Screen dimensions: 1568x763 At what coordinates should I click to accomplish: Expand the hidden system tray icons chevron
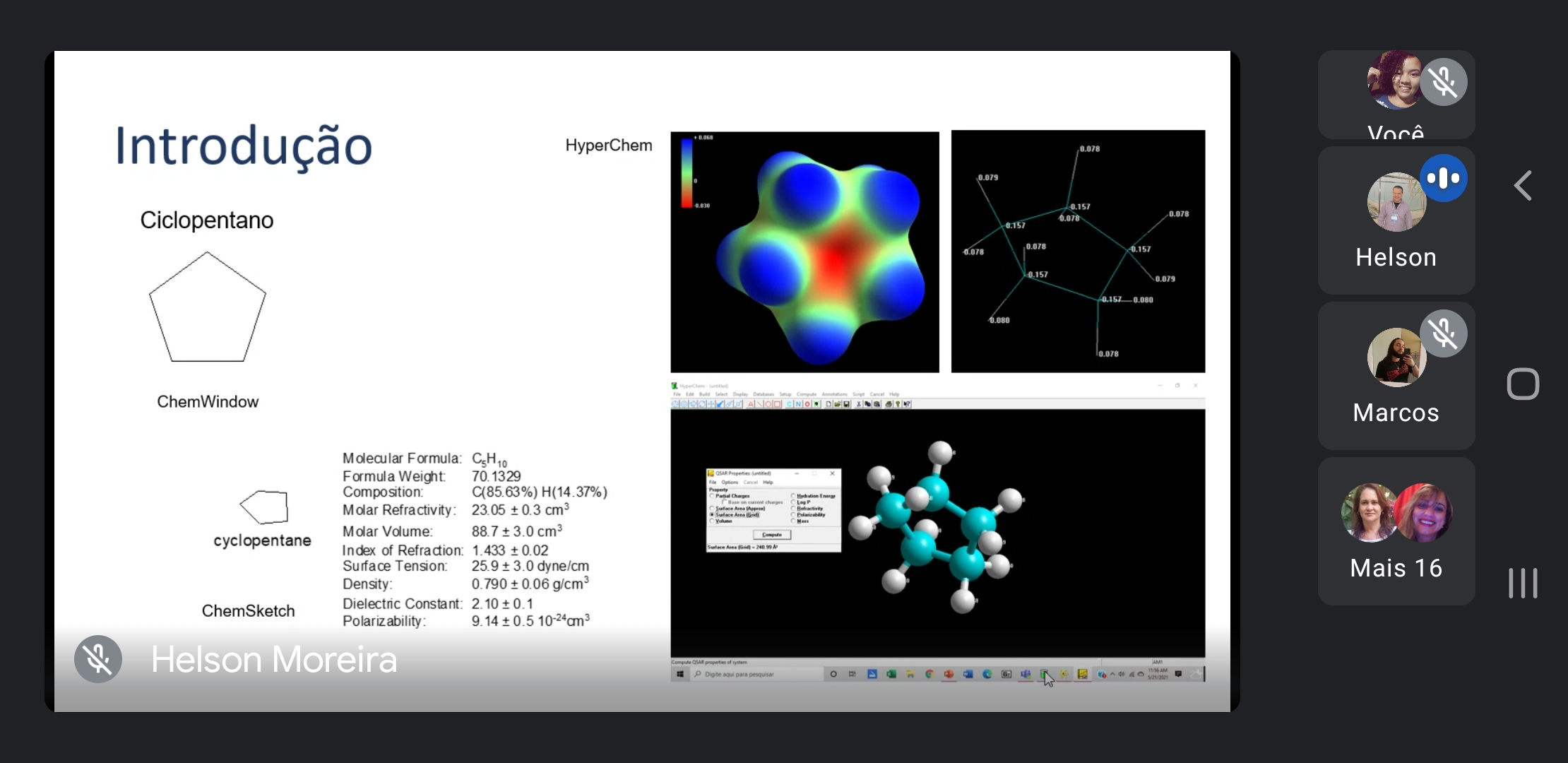point(1112,674)
